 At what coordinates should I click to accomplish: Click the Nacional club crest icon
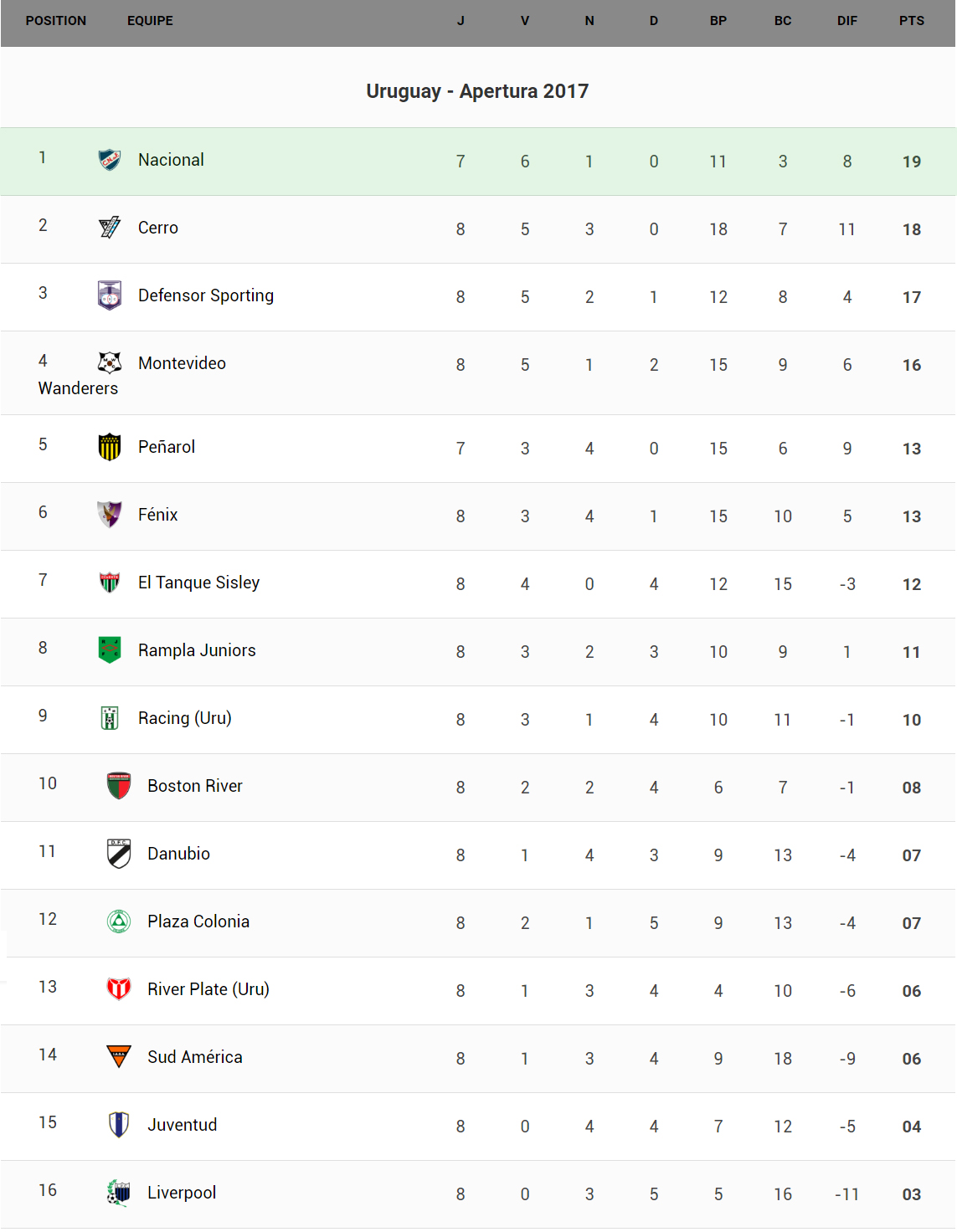tap(110, 159)
